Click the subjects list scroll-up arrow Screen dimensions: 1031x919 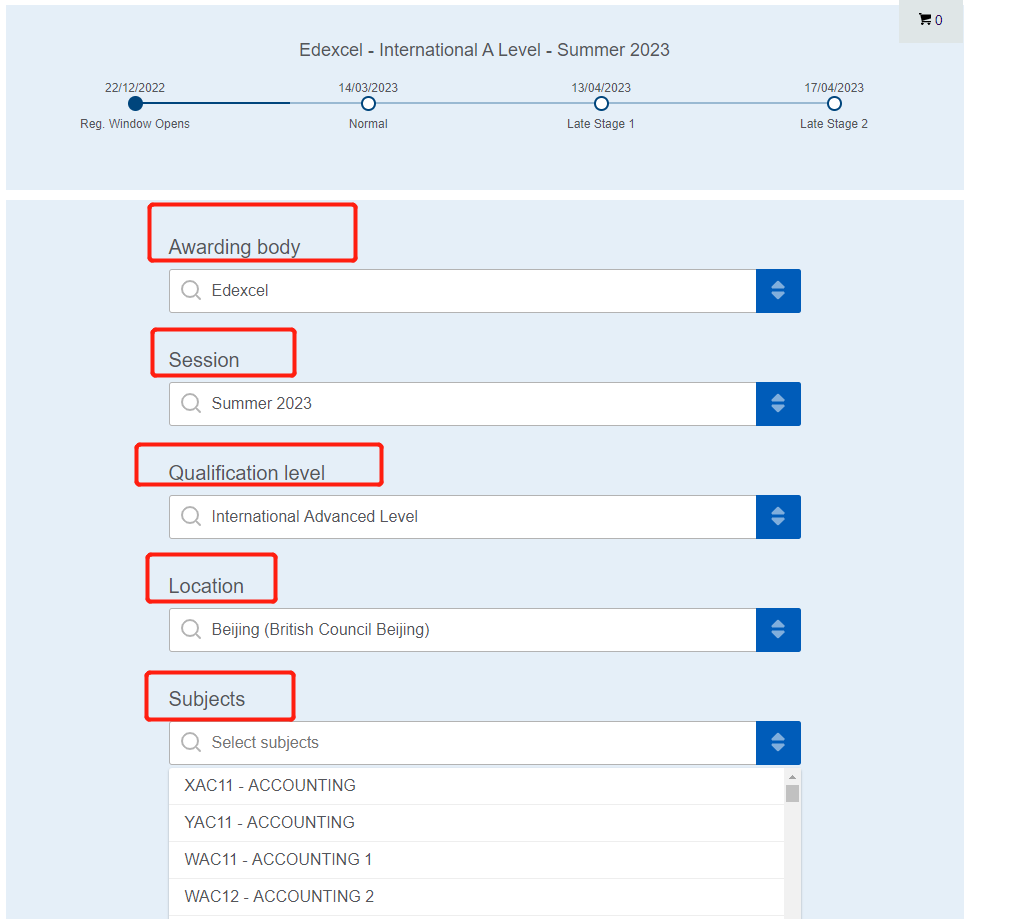(x=792, y=777)
